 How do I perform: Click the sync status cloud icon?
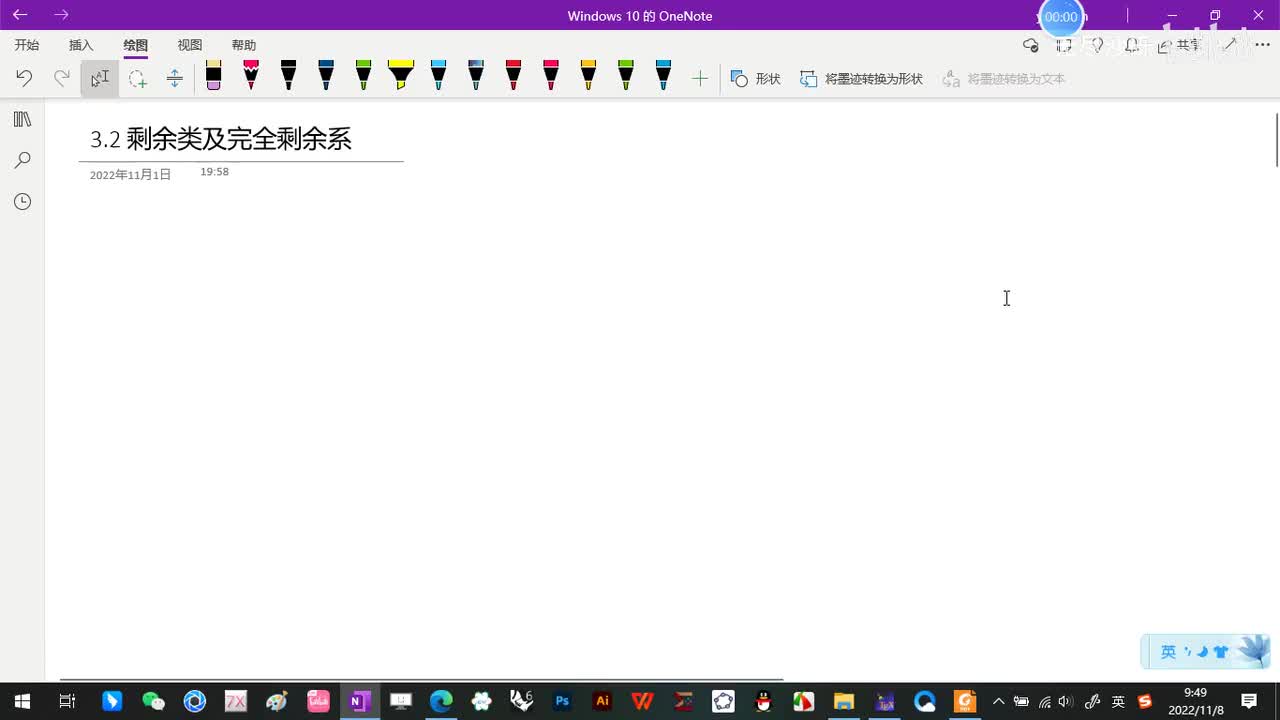[x=1031, y=45]
